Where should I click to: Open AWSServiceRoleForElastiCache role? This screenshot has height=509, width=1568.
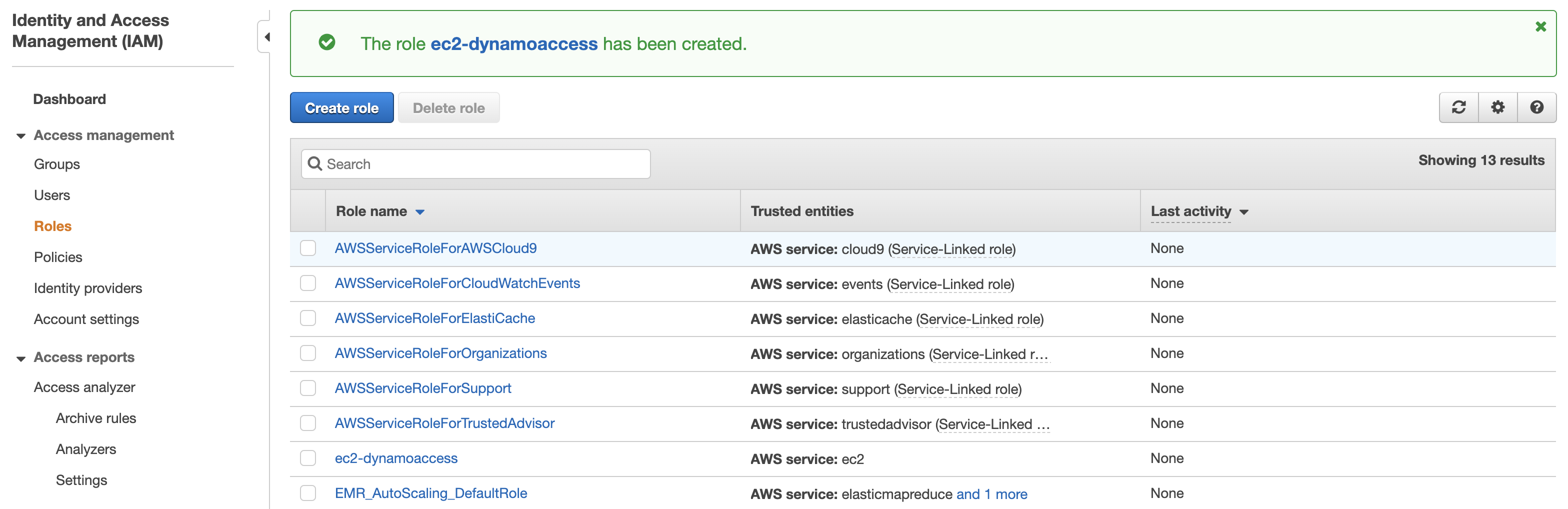tap(434, 318)
